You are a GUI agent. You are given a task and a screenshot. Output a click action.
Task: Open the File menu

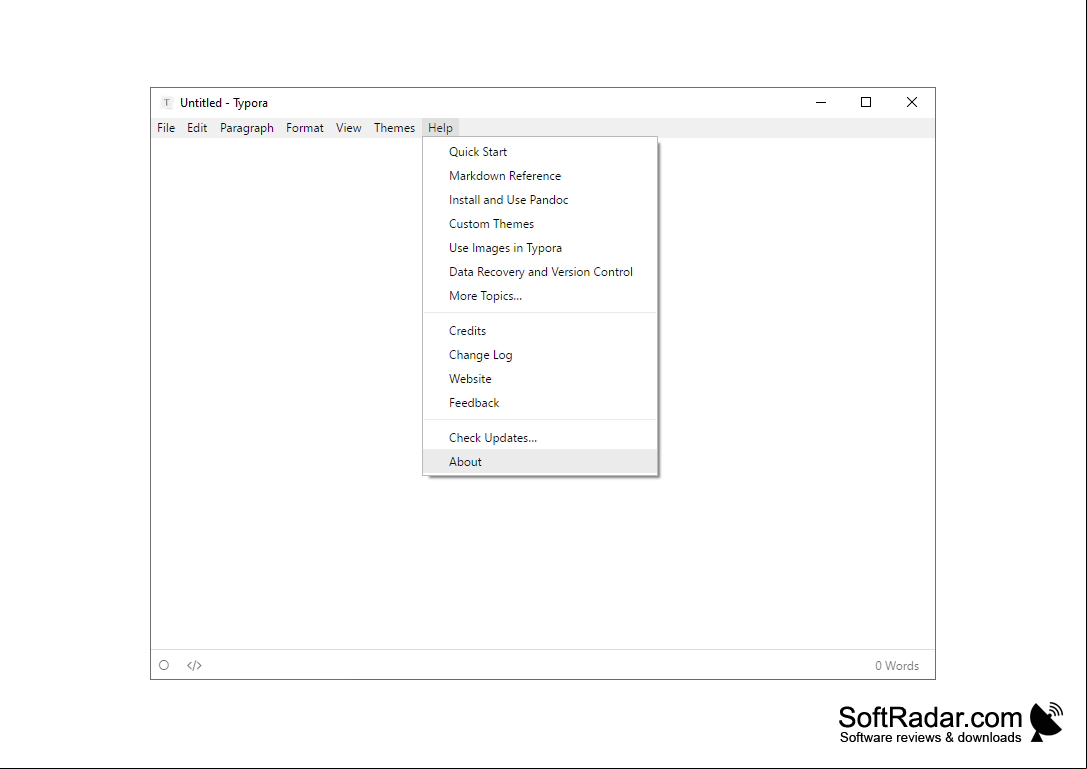pos(166,128)
